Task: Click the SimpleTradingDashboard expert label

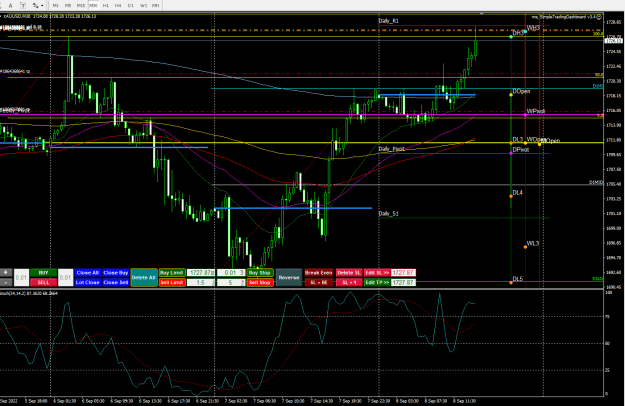Action: click(x=566, y=17)
